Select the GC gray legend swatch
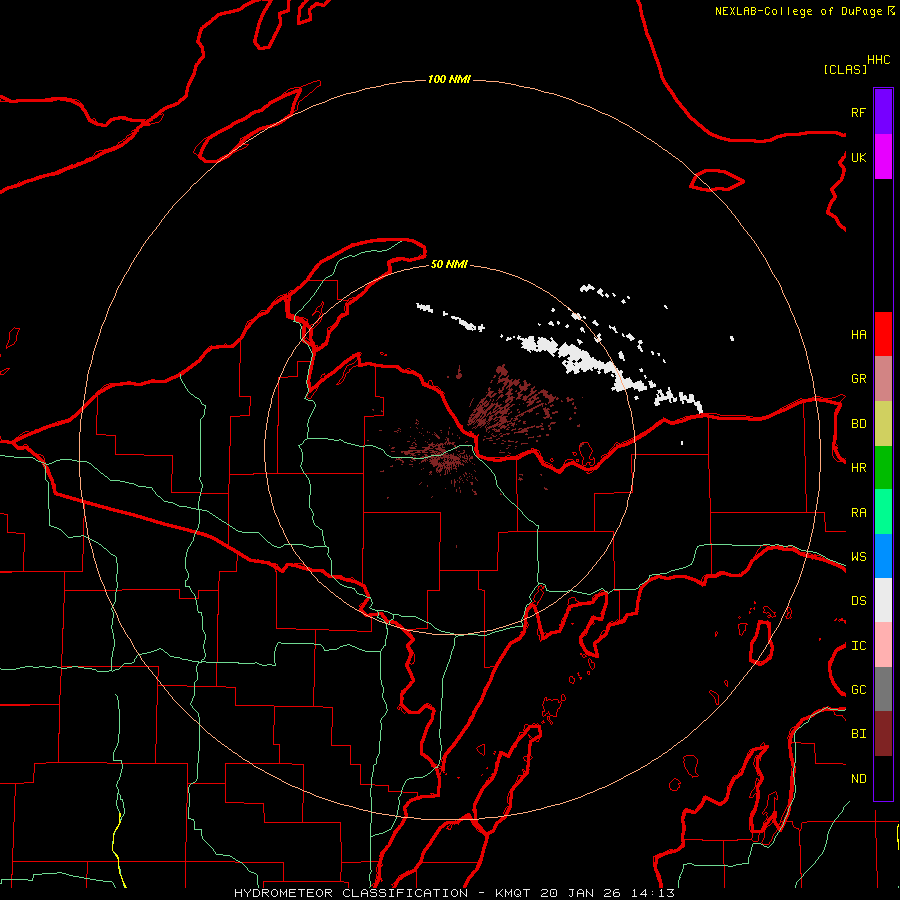 883,689
